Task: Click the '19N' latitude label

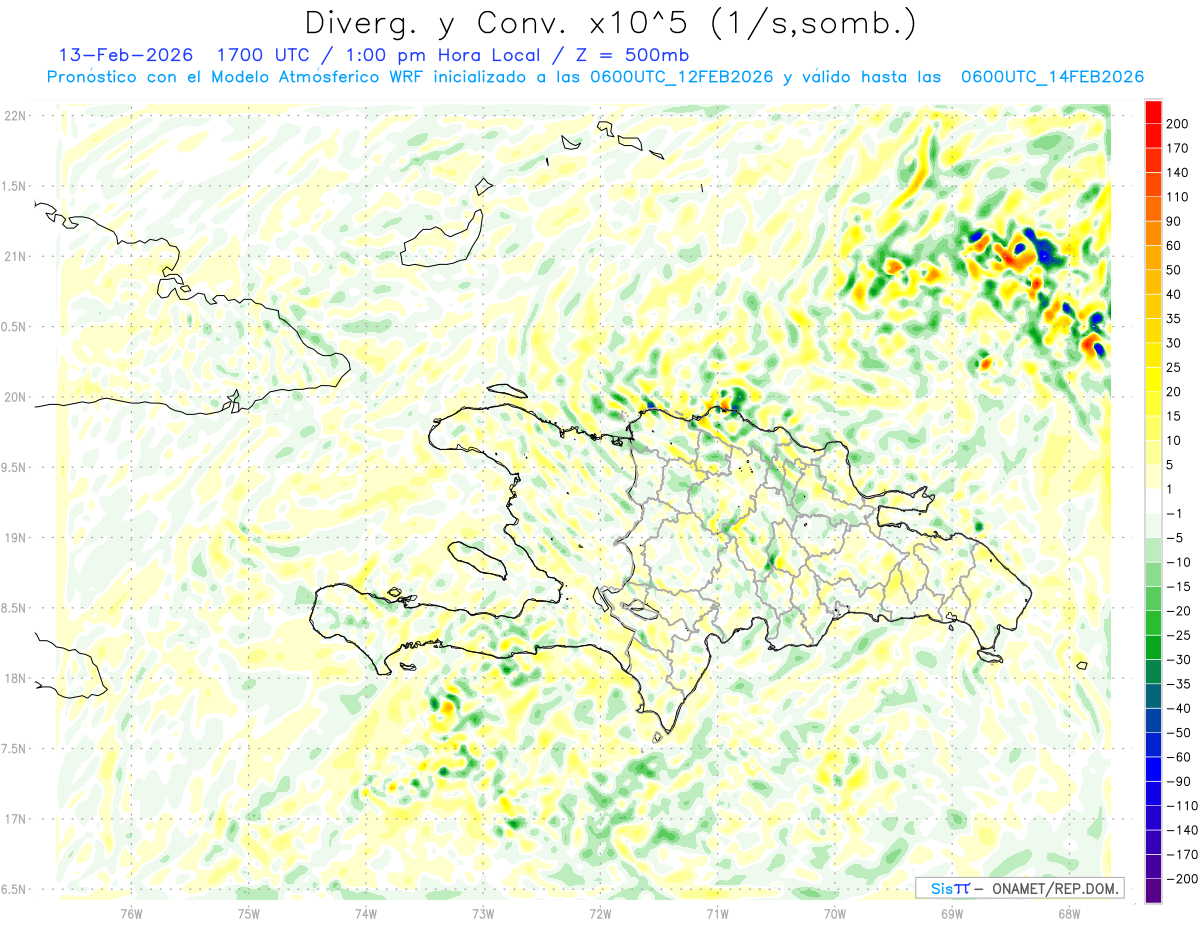Action: 15,538
